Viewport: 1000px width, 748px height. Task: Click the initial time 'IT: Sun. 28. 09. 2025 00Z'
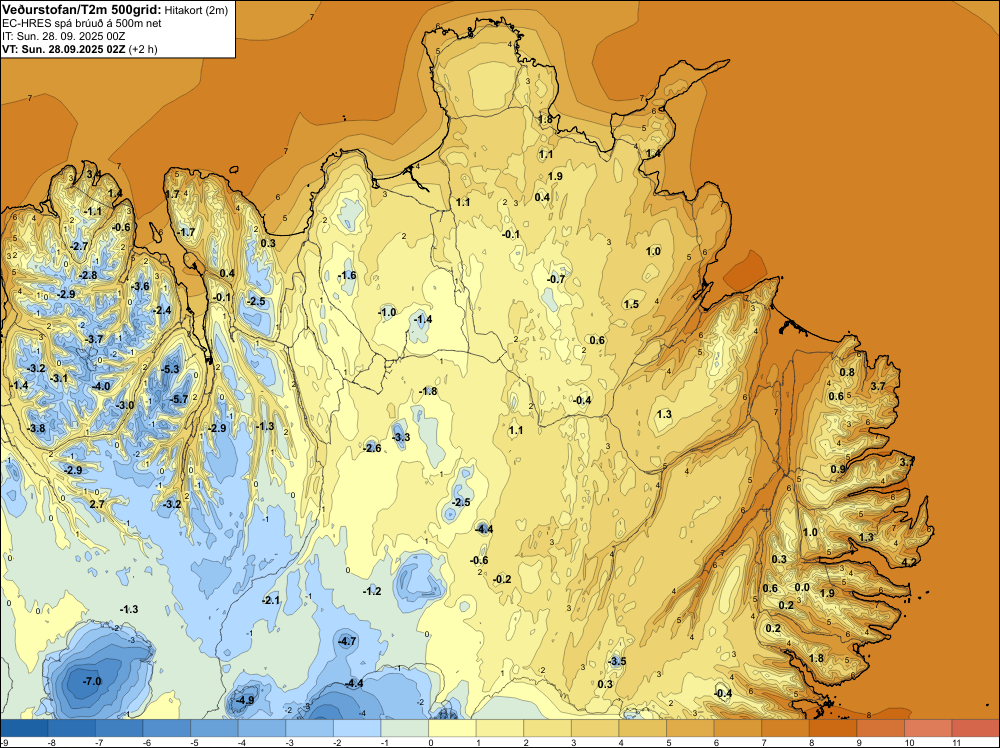point(64,36)
